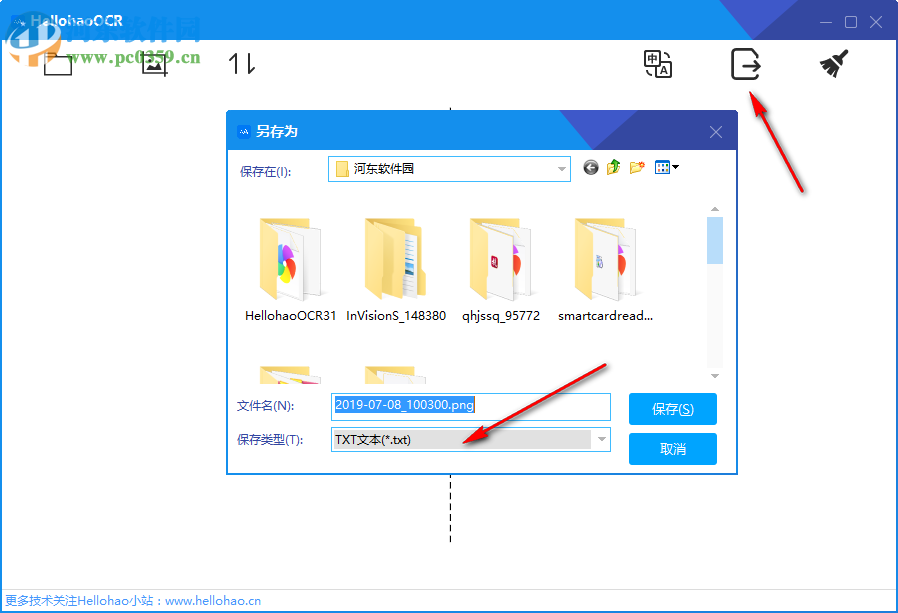Image resolution: width=898 pixels, height=613 pixels.
Task: Click the Chinese-English translate icon
Action: (657, 64)
